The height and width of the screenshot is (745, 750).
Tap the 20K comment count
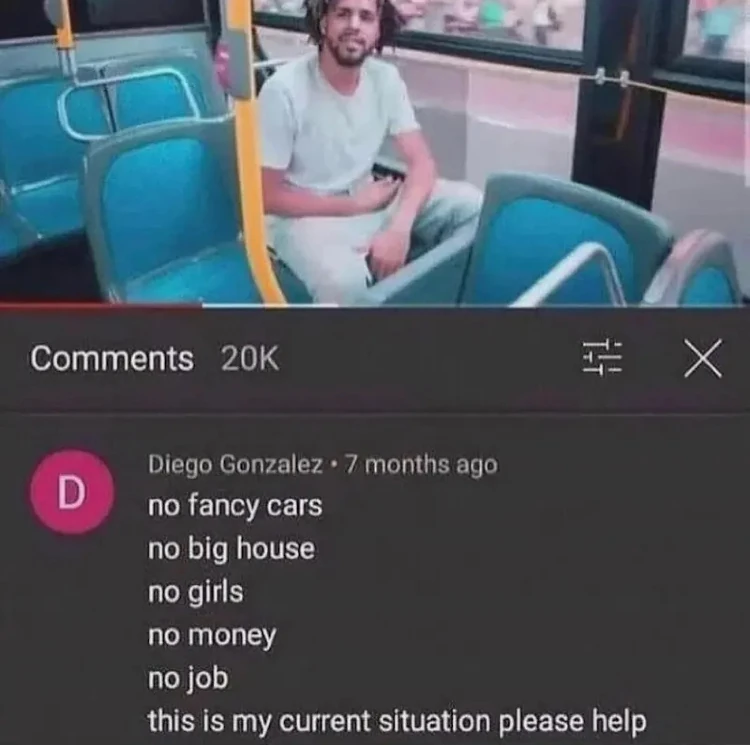point(250,358)
